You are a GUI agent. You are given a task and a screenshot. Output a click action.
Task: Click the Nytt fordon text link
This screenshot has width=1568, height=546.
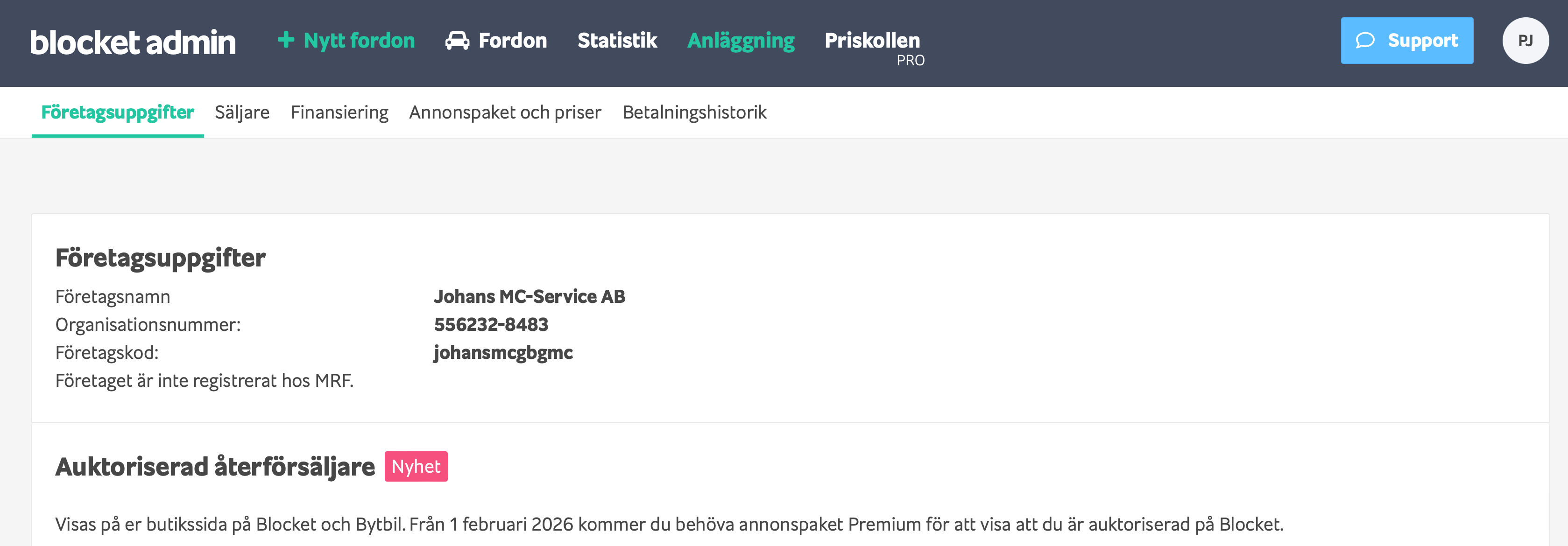coord(359,41)
